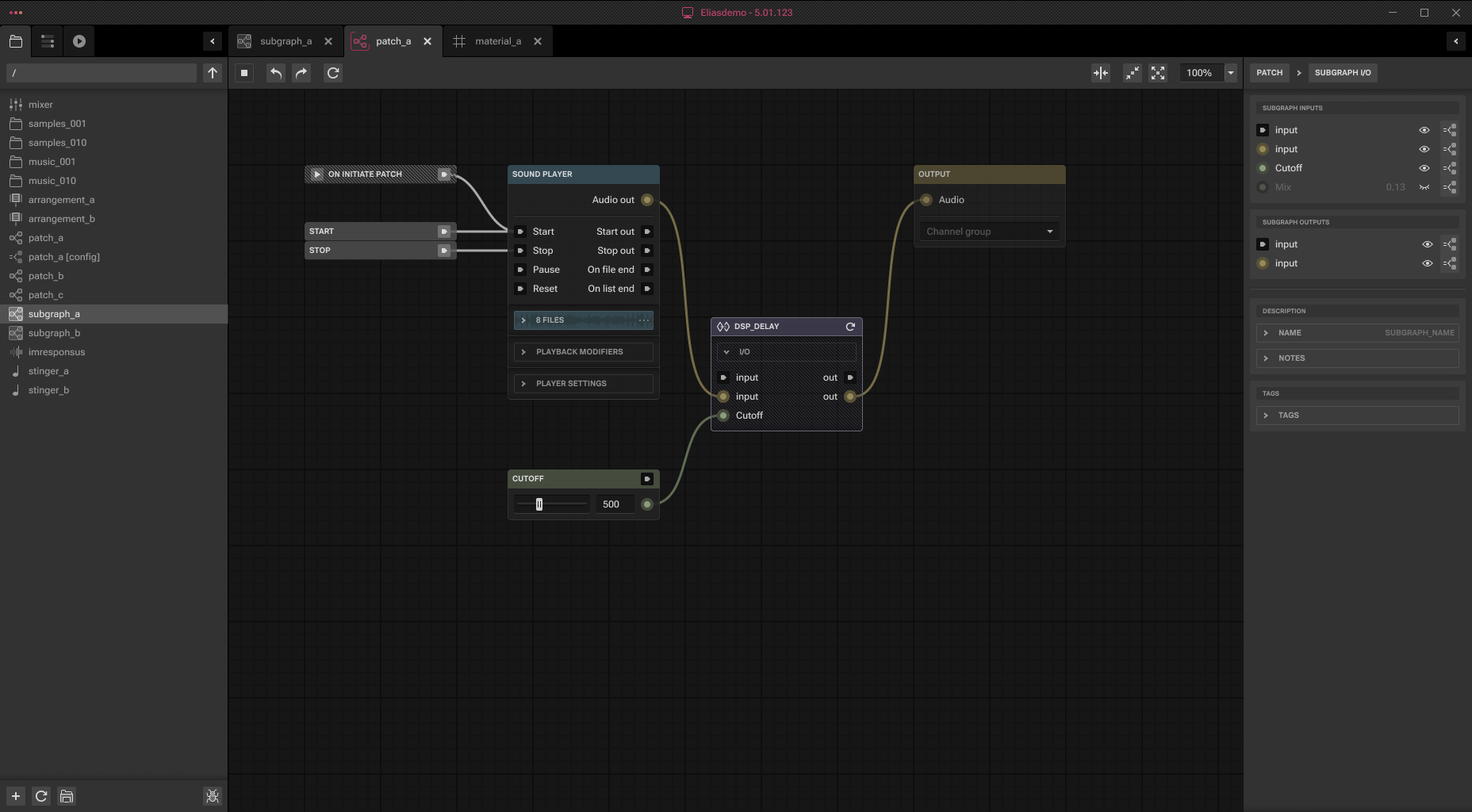Collapse the right inspector panel arrow

pos(1456,41)
